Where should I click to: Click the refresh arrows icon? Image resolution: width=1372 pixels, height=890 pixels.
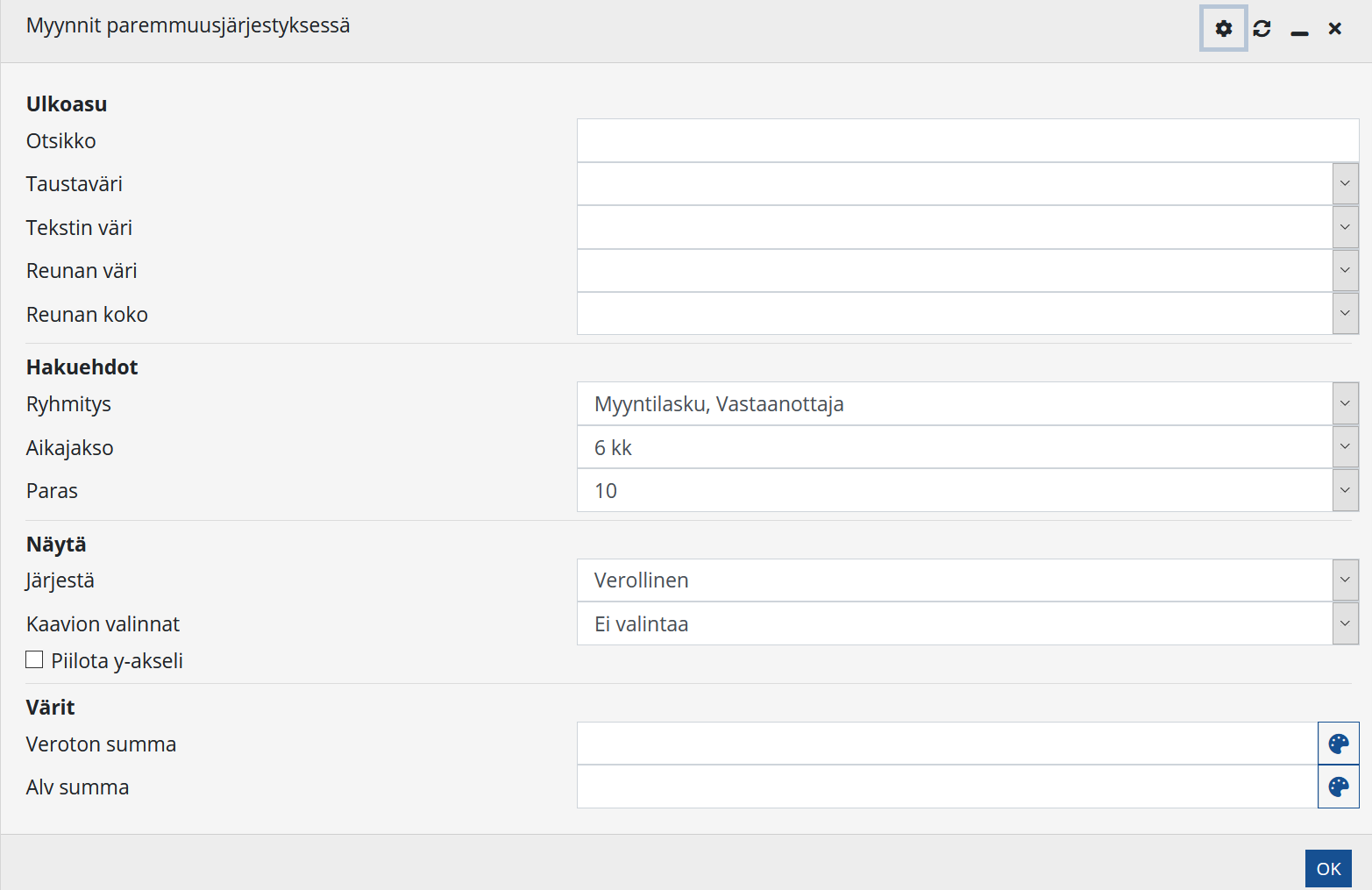click(x=1262, y=29)
